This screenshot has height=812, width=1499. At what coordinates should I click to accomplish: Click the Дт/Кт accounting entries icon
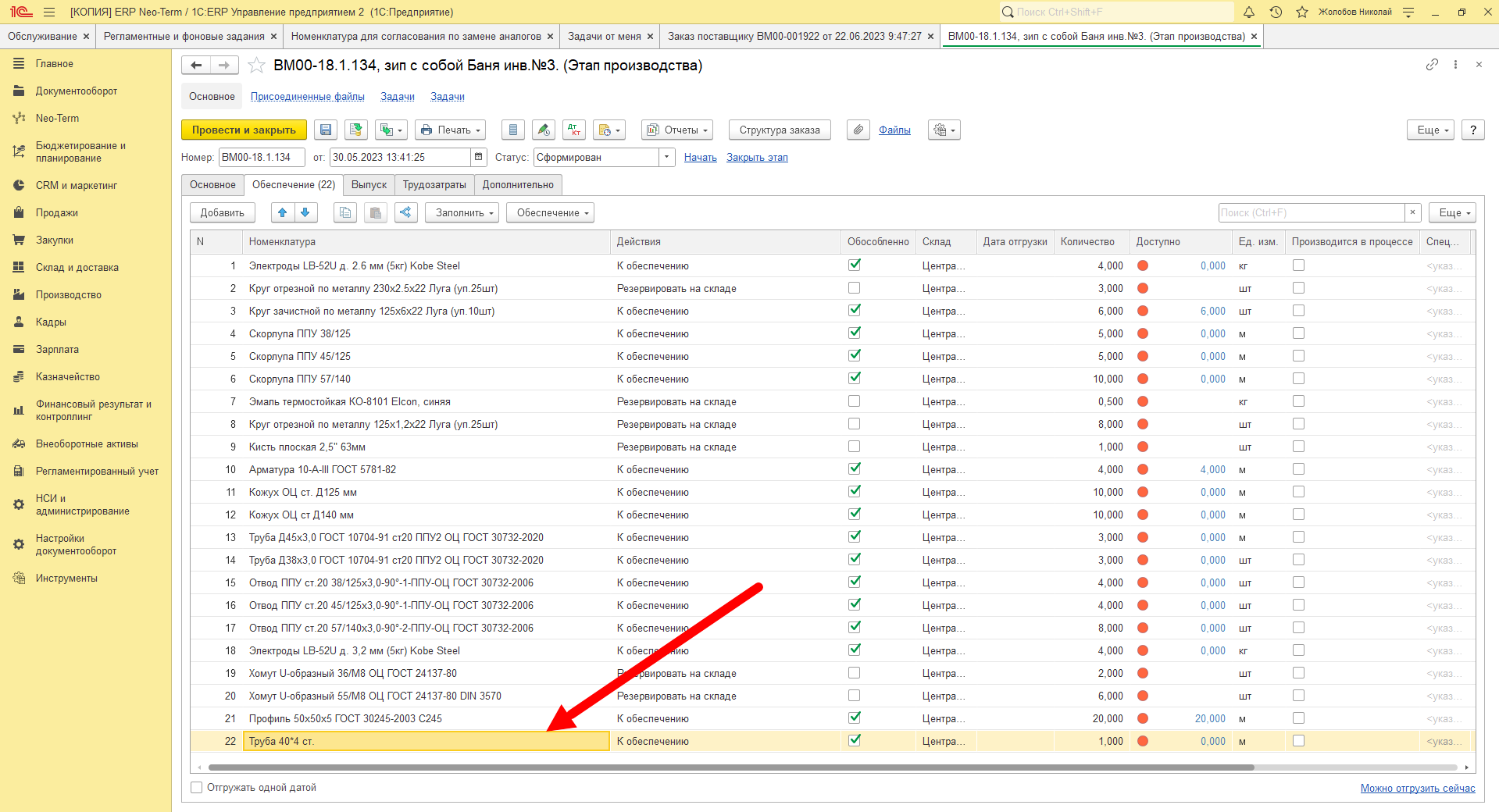click(574, 130)
